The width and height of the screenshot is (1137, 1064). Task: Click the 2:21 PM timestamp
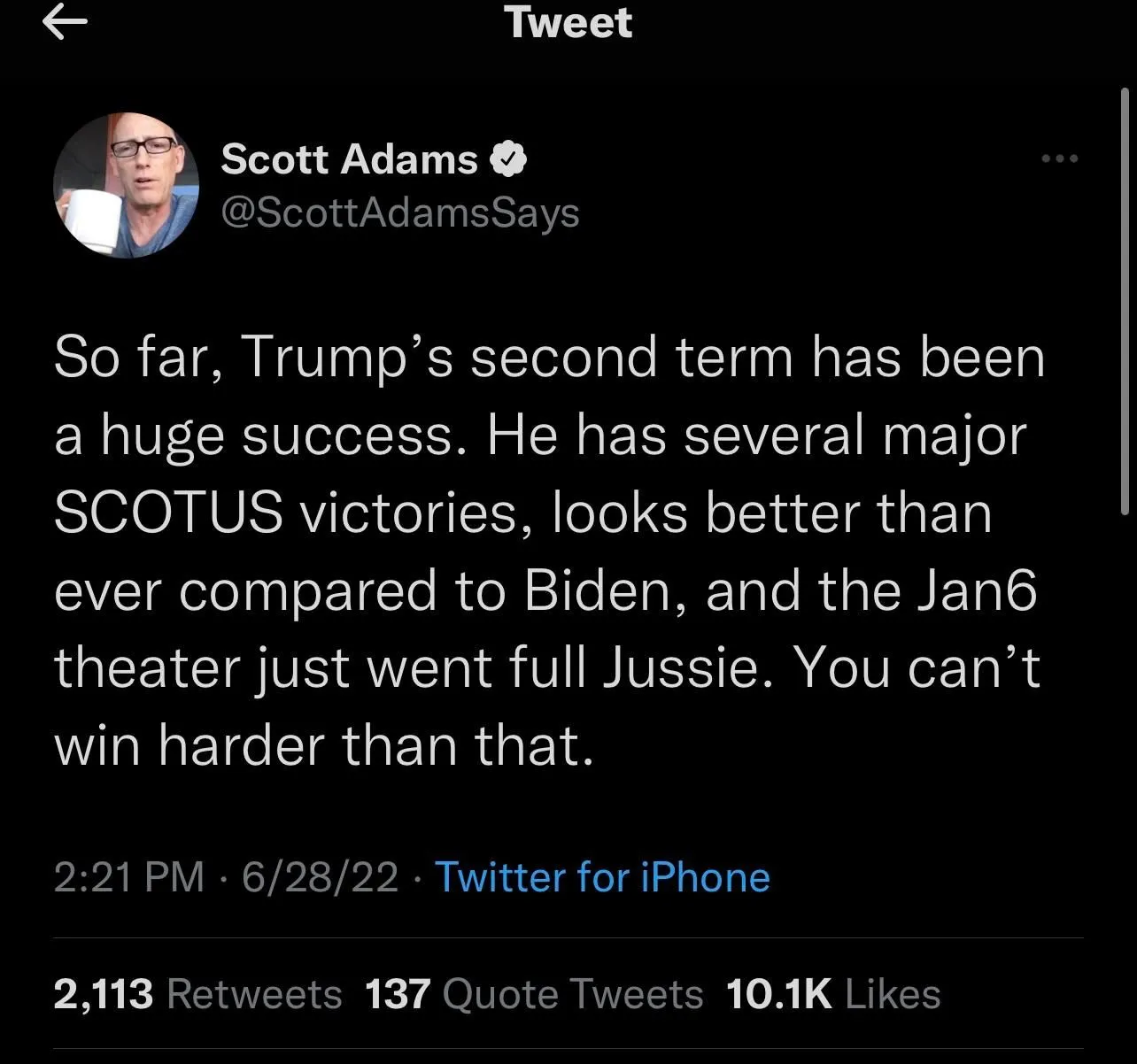[129, 877]
